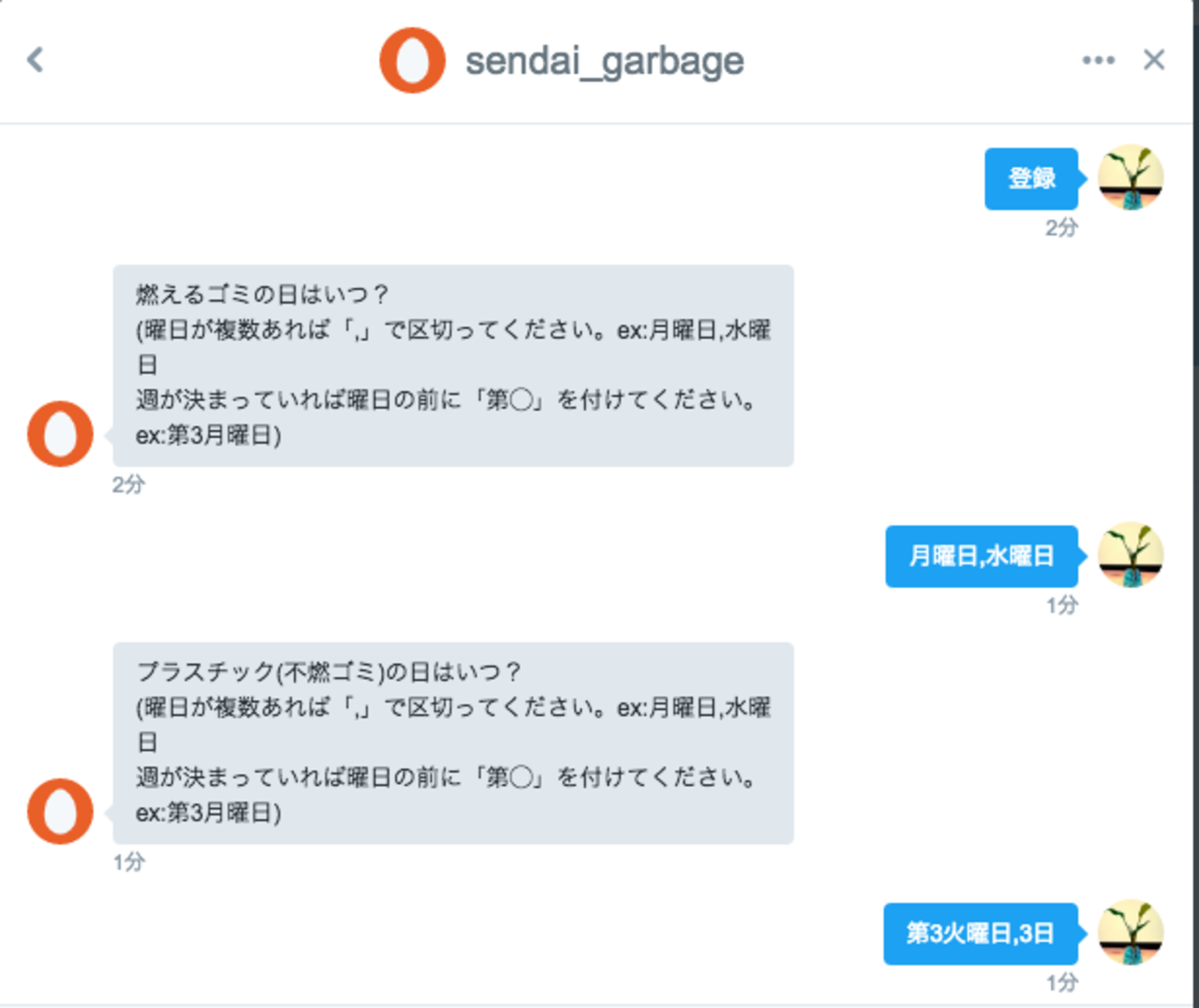Viewport: 1199px width, 1008px height.
Task: Open the sendai_garbage profile from the title text
Action: [x=604, y=62]
